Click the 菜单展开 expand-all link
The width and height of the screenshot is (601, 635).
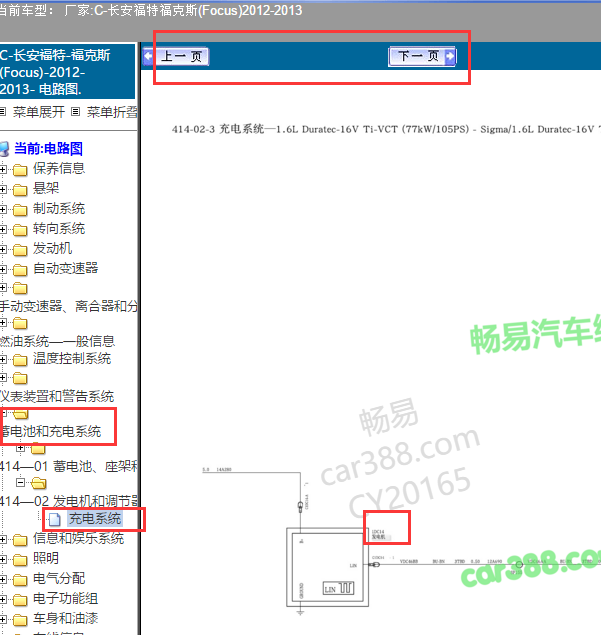[x=38, y=112]
